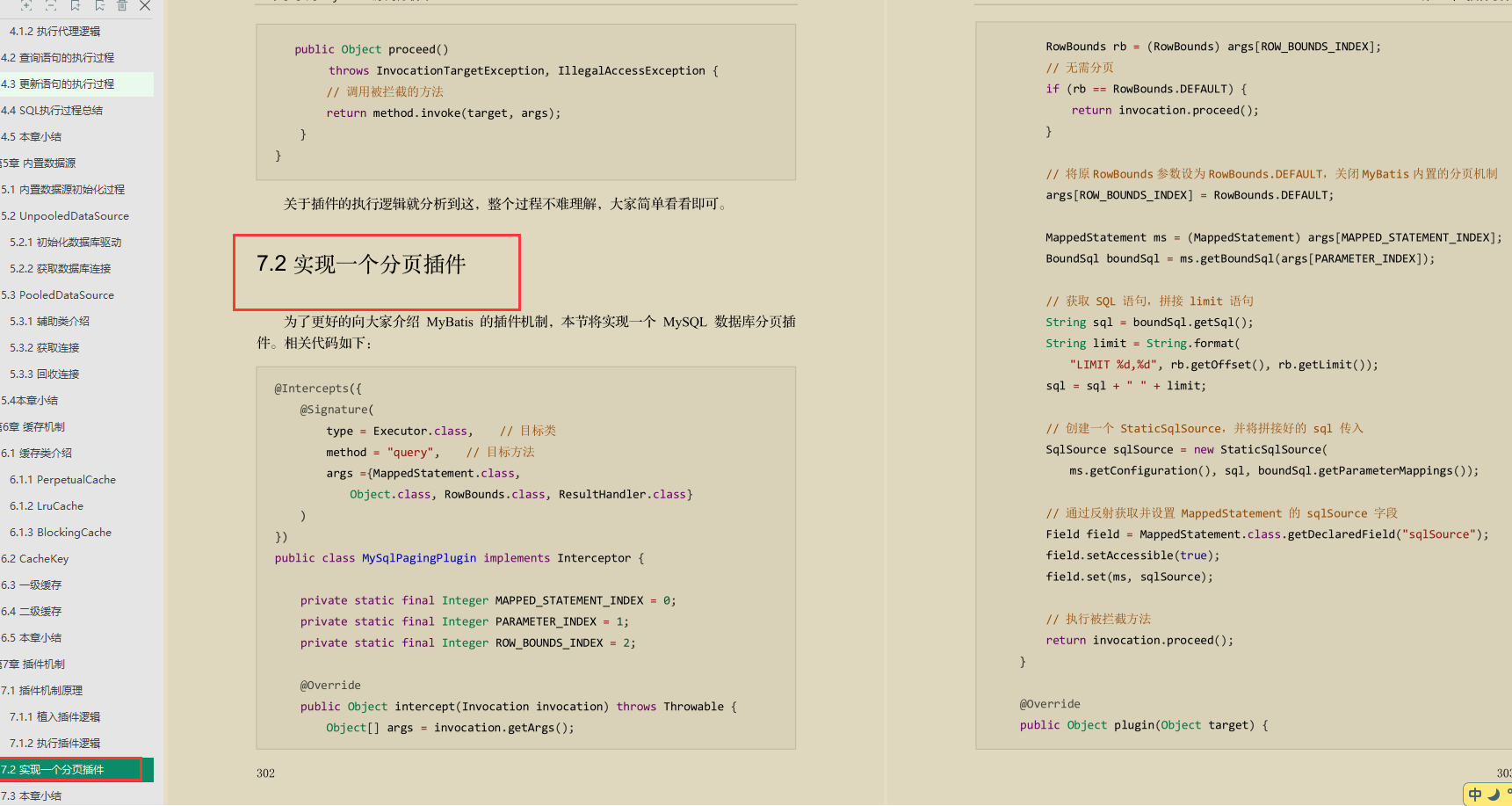This screenshot has height=806, width=1512.
Task: Open chapter 6 缓存机制 bookmark
Action: (33, 426)
